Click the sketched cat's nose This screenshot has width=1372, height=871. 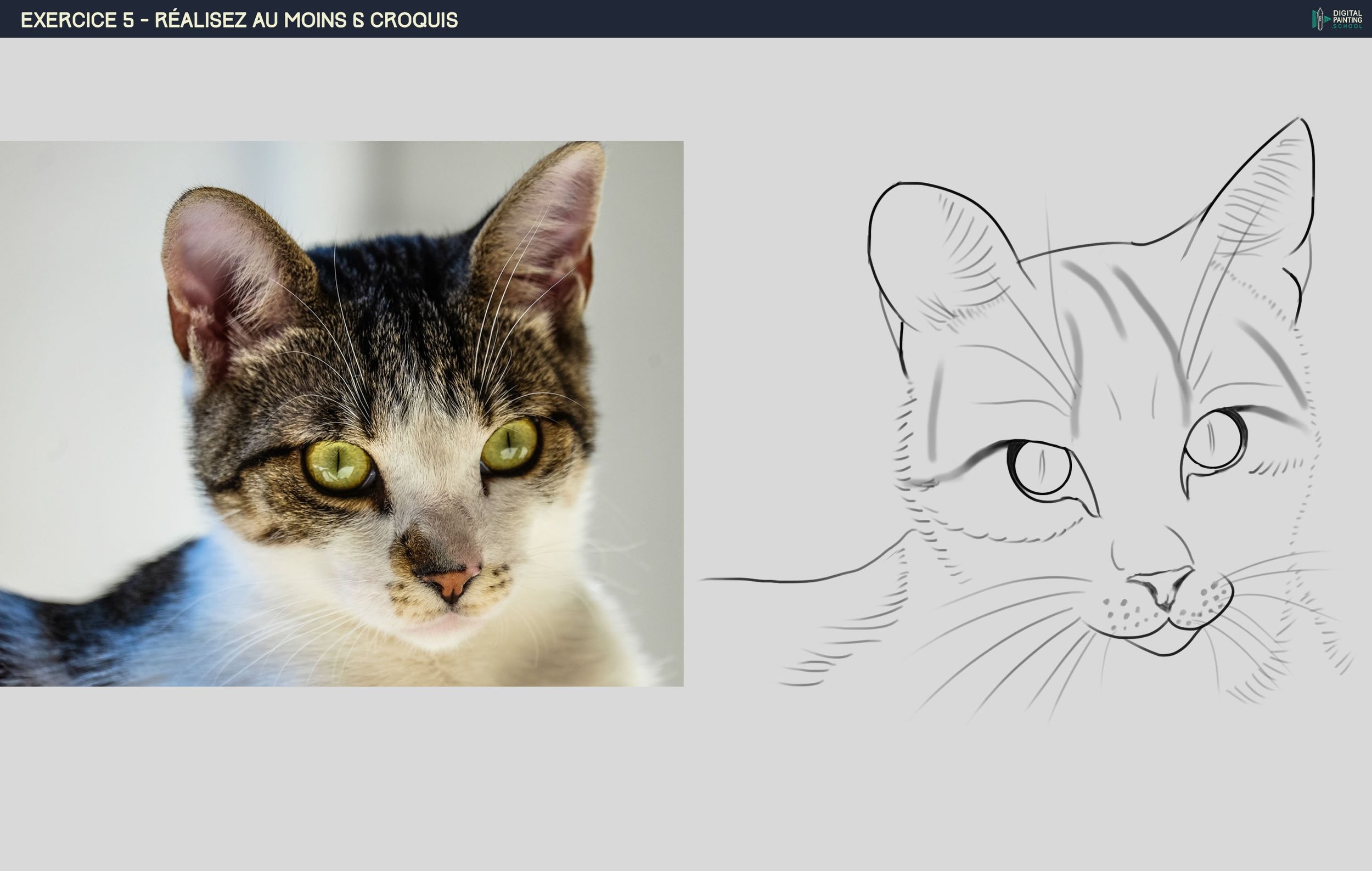point(1162,587)
